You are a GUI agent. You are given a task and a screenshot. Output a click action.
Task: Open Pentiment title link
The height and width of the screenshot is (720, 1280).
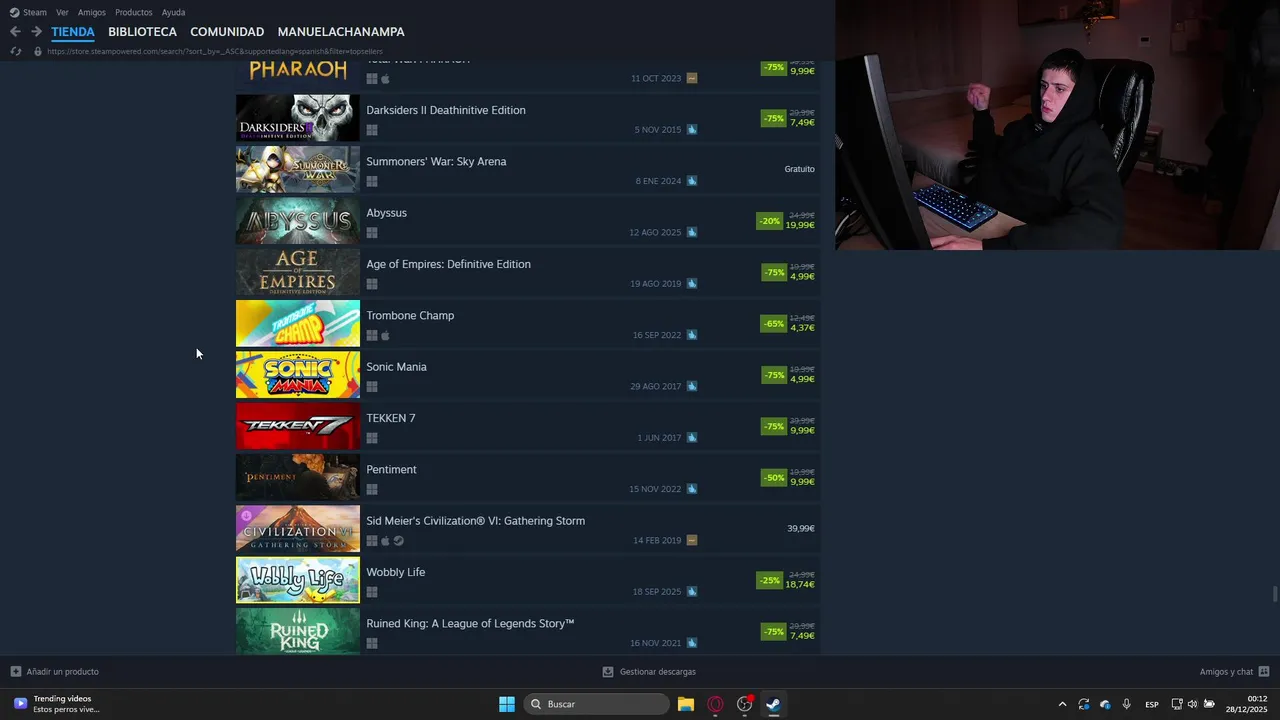click(391, 470)
